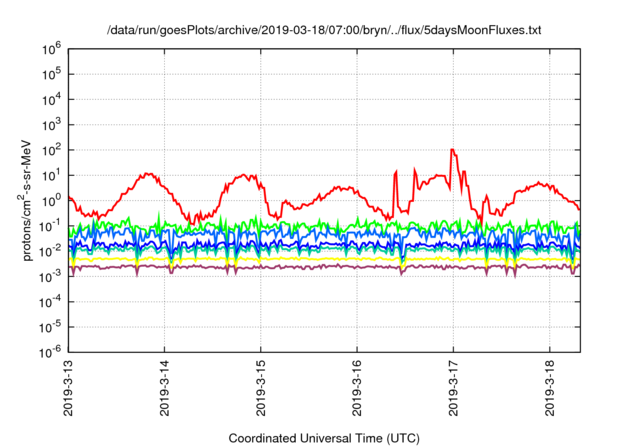
Task: Click the 10^4 y-axis tick label
Action: point(51,100)
